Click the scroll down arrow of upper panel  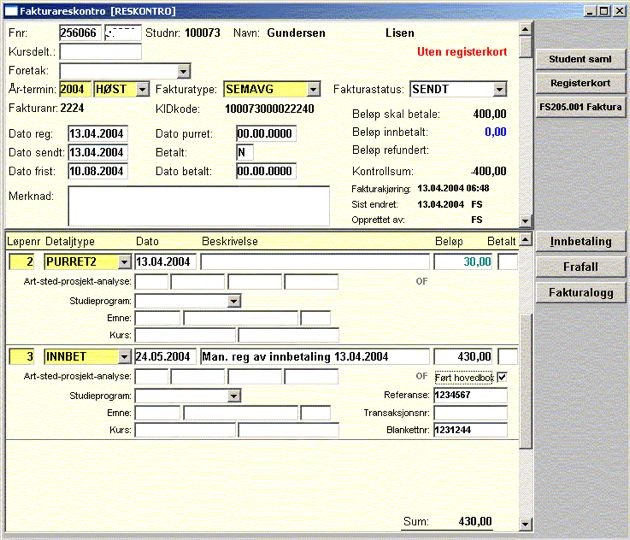tap(526, 221)
